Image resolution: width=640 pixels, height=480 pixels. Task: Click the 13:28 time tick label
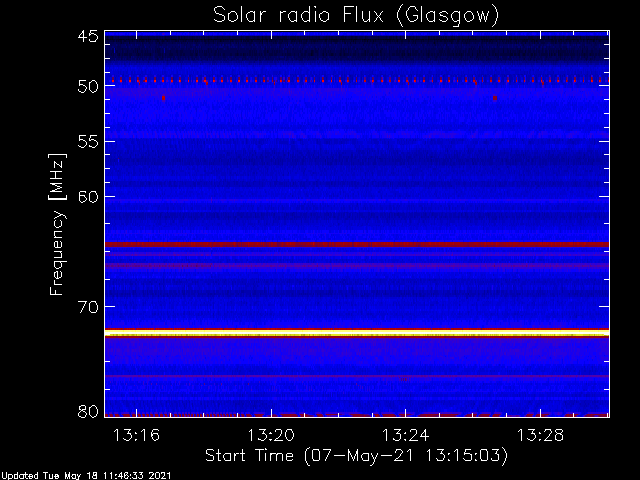(x=540, y=435)
